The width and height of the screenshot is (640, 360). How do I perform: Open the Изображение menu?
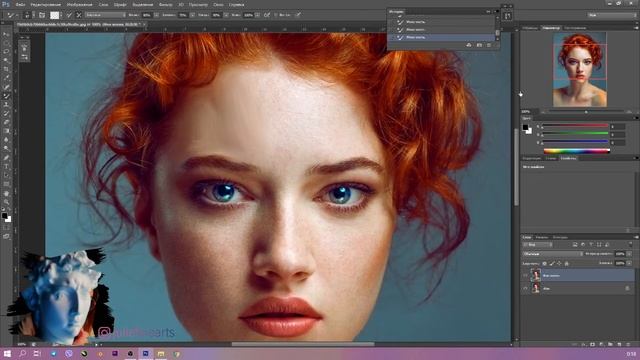point(79,4)
